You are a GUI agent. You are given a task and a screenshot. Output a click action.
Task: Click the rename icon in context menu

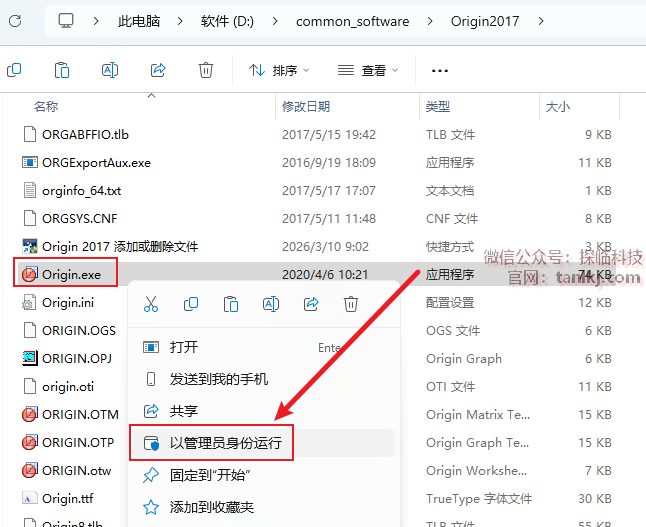271,304
